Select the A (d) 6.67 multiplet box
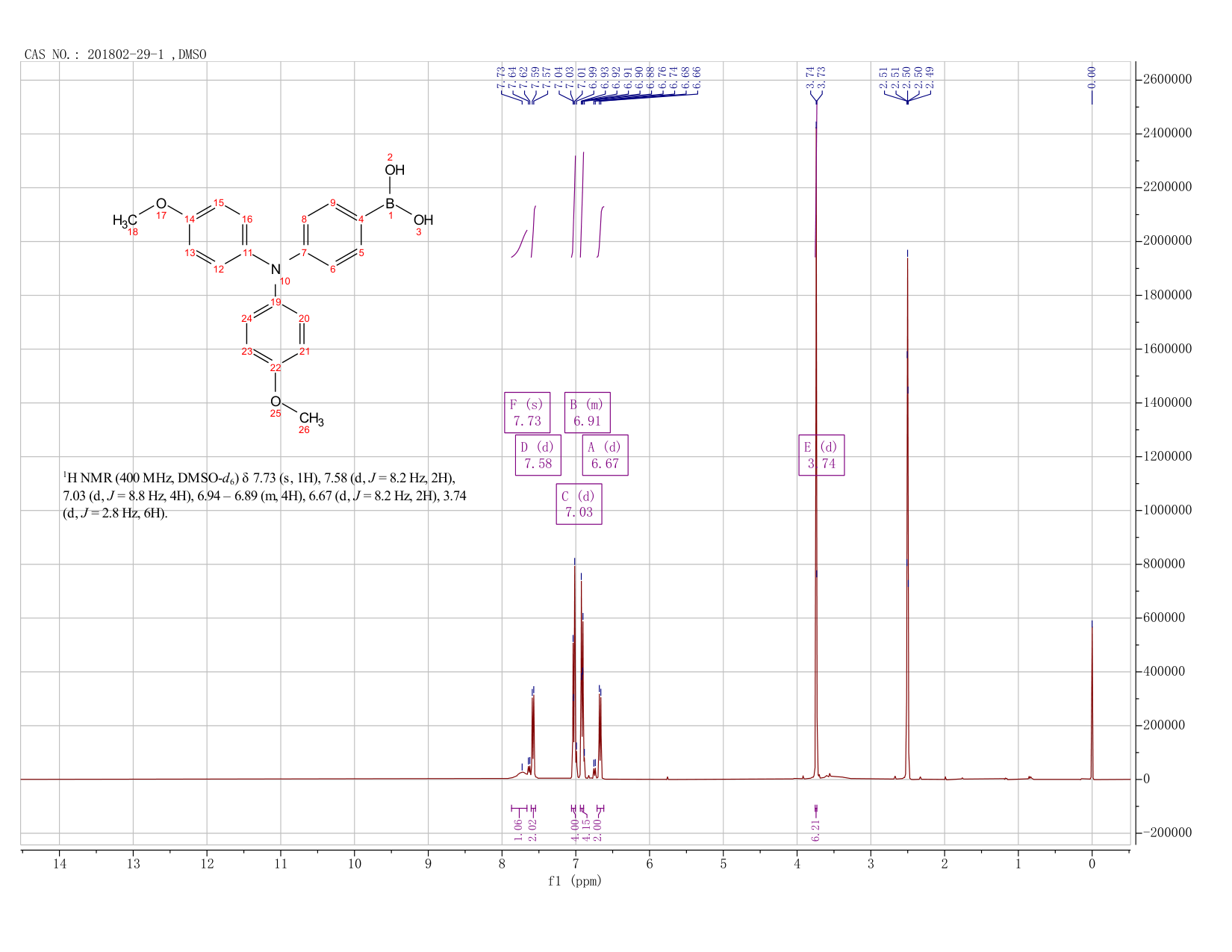 point(605,455)
